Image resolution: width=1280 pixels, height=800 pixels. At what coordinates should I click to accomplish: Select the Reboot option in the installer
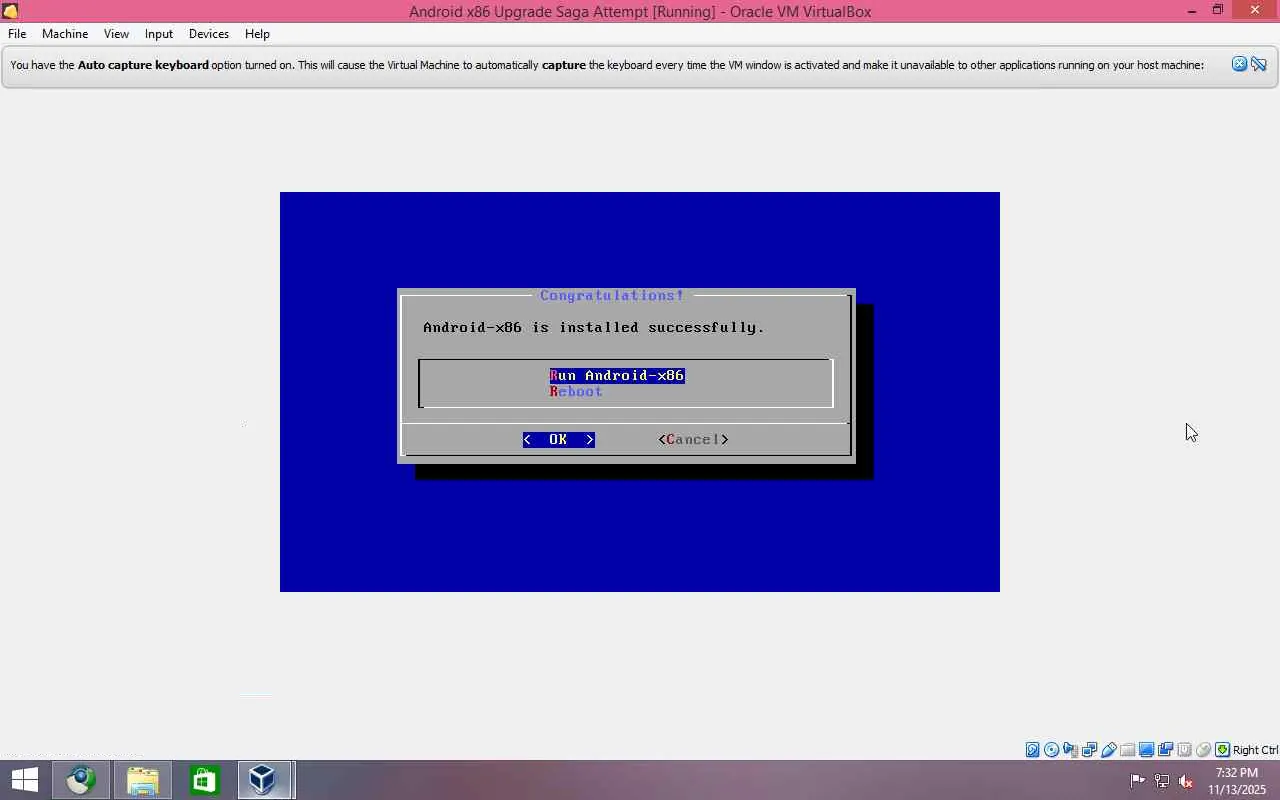576,392
